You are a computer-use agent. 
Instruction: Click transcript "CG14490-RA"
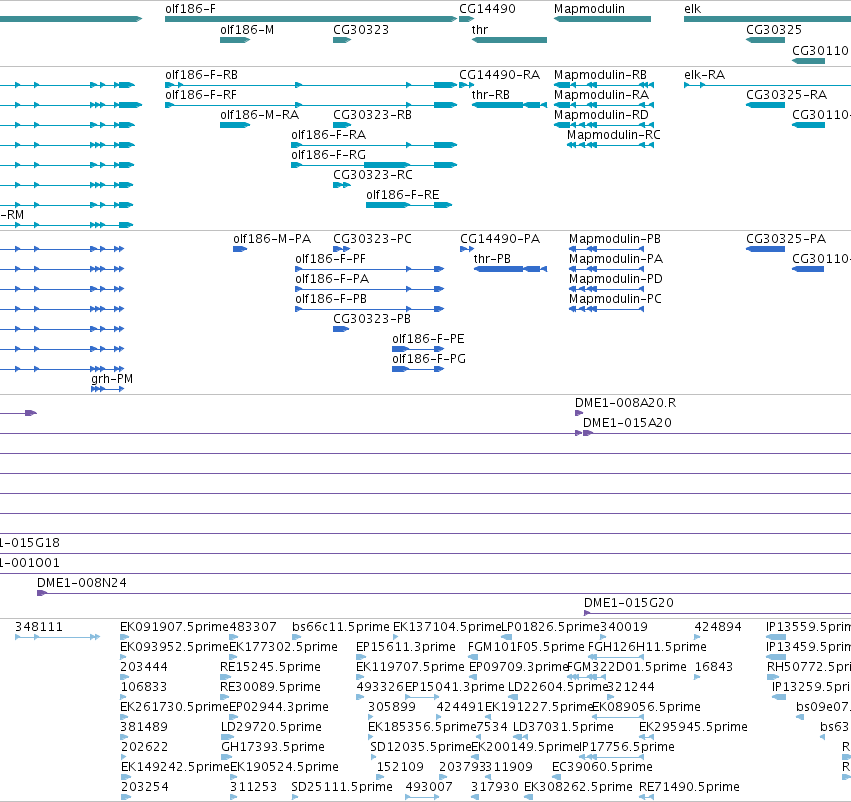pyautogui.click(x=499, y=74)
